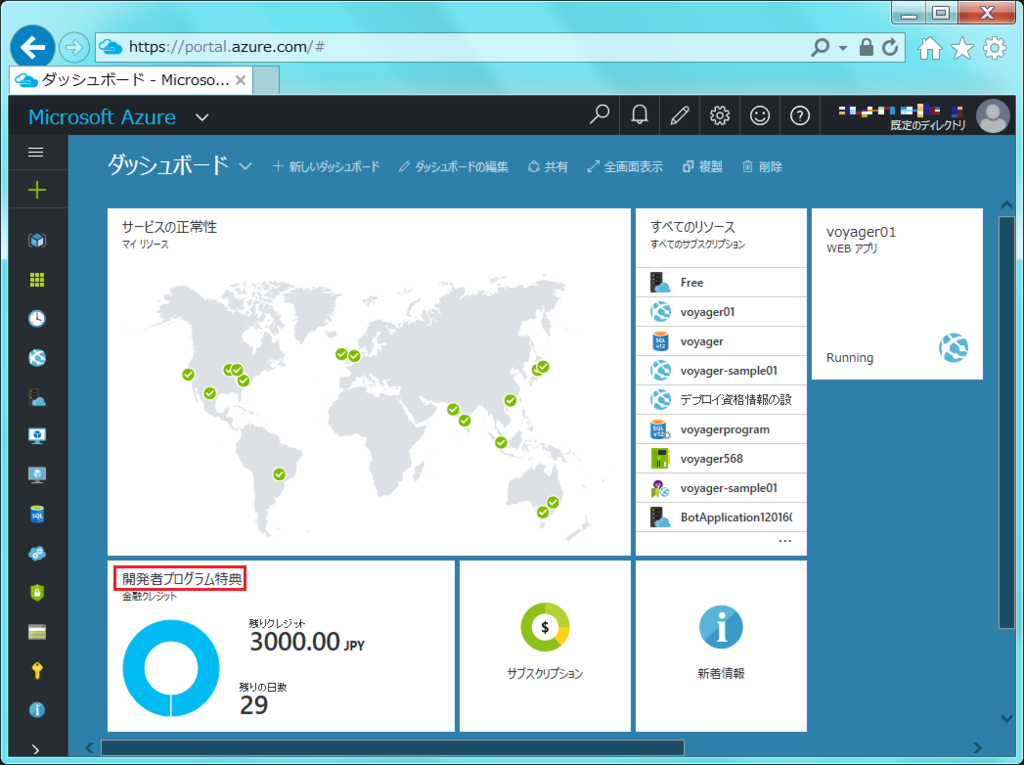1024x765 pixels.
Task: Select the voyagerprogram resource row
Action: [721, 429]
